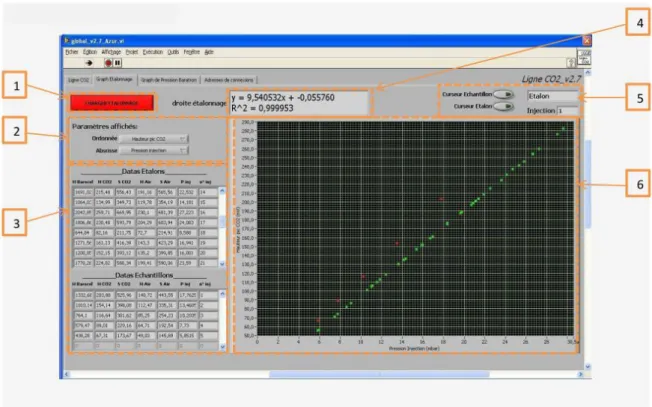
Task: Click up arrow of Datas Echantillons scrollbar
Action: (x=222, y=294)
